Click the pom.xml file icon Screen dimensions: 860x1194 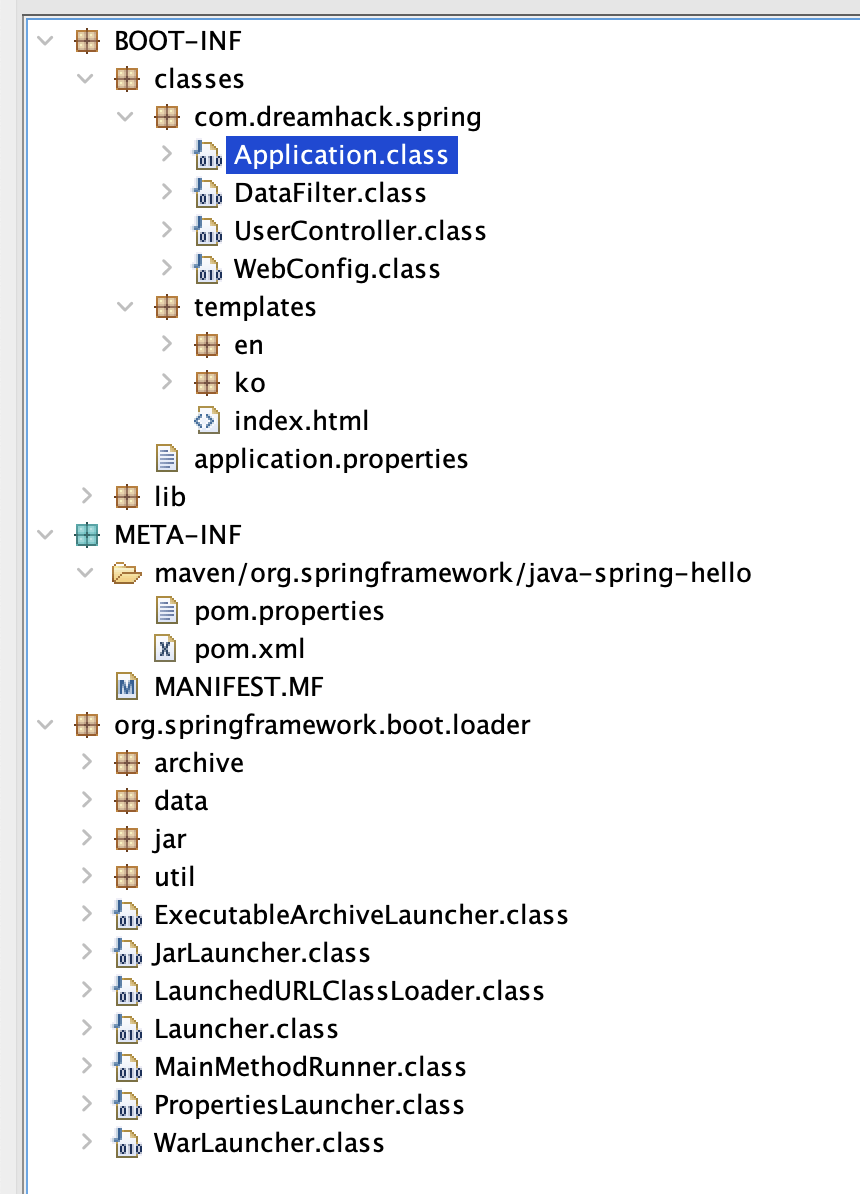click(x=167, y=648)
